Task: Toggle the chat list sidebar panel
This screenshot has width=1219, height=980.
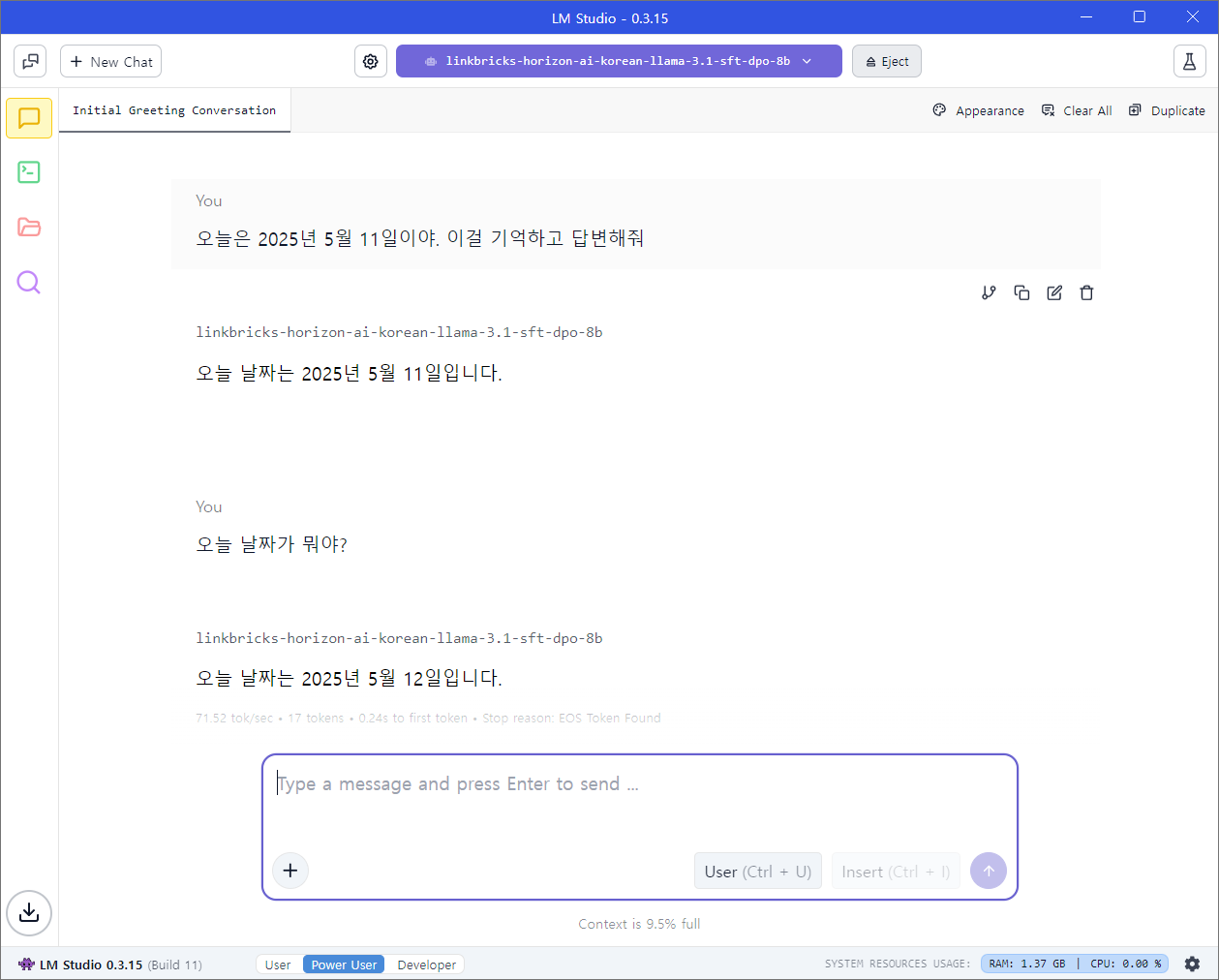Action: click(x=30, y=61)
